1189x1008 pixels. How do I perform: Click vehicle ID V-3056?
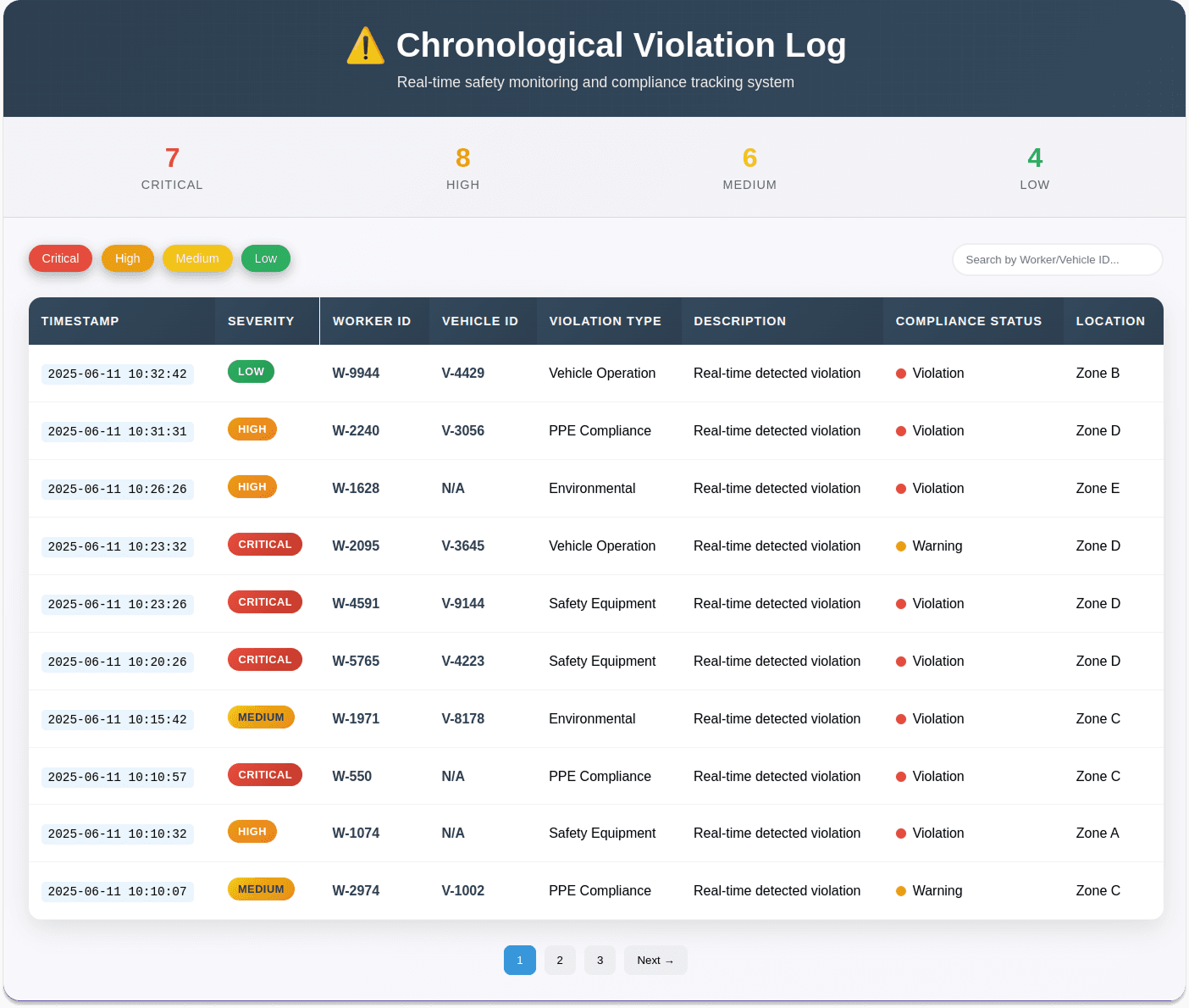463,431
